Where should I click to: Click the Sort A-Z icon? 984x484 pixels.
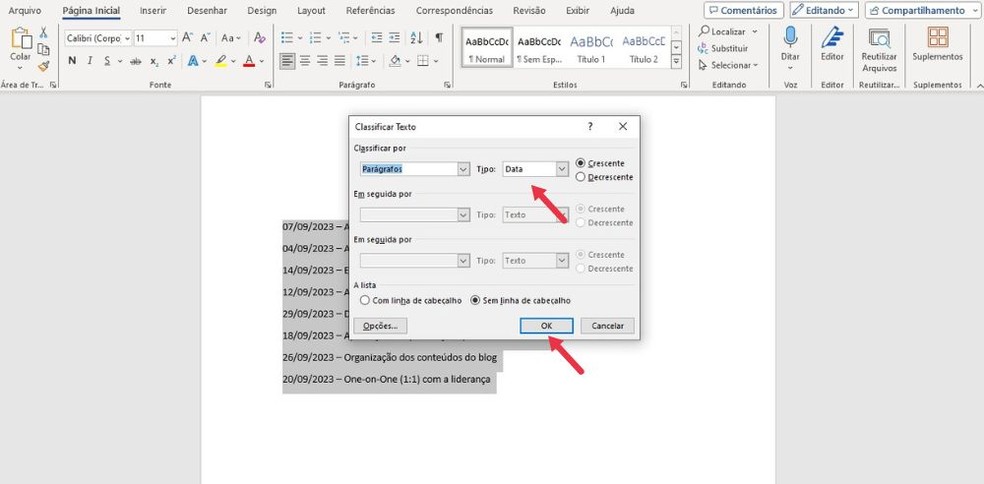click(x=417, y=38)
